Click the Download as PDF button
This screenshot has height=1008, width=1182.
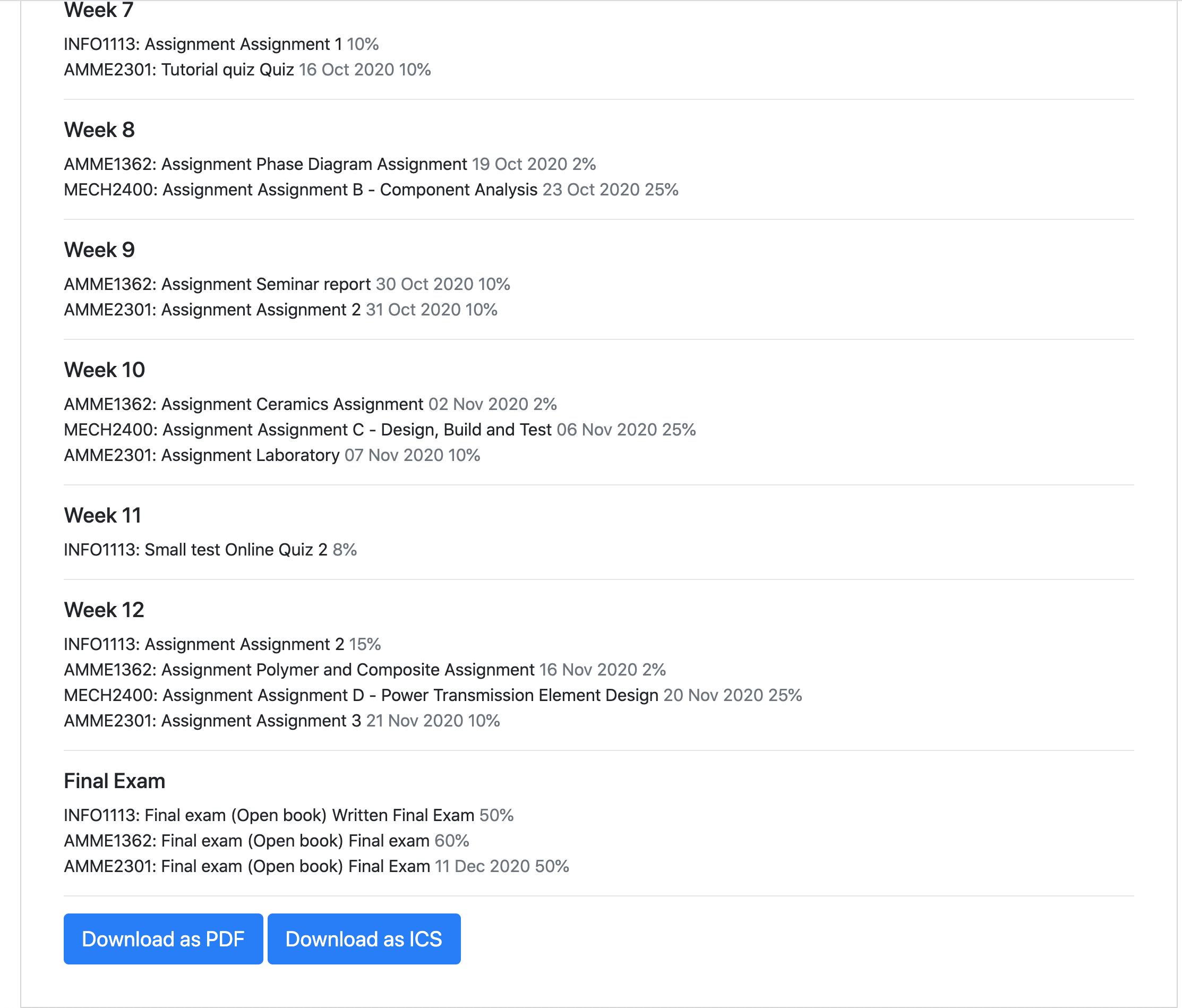[x=162, y=938]
